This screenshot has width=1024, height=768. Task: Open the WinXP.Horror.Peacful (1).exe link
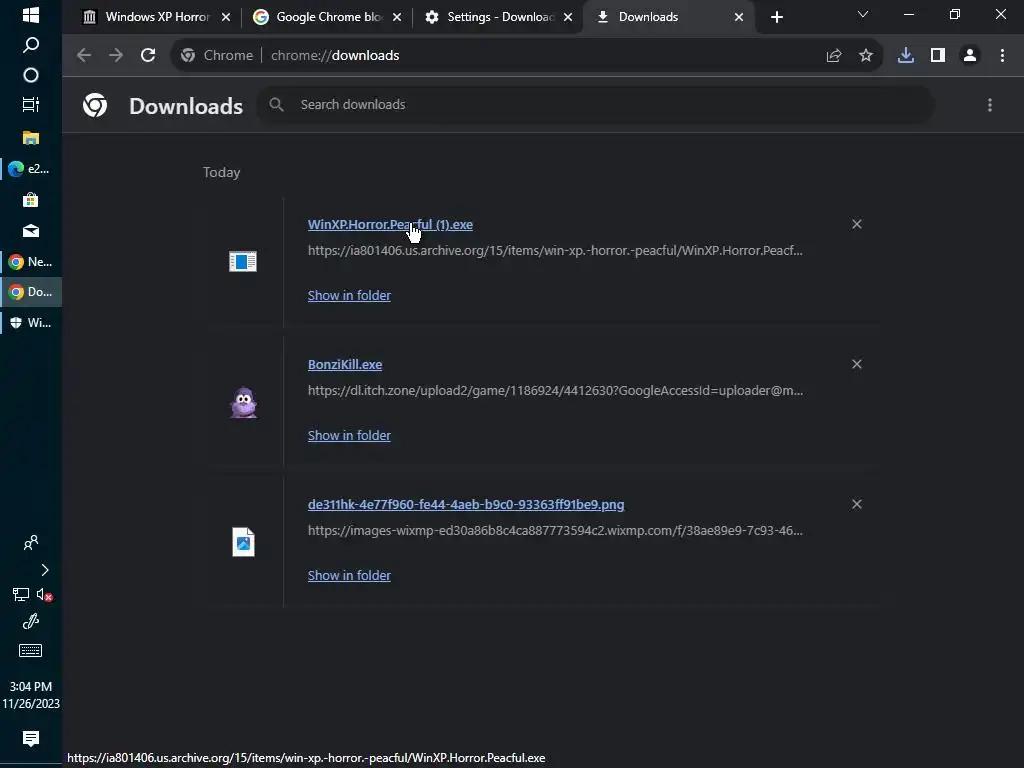click(391, 225)
